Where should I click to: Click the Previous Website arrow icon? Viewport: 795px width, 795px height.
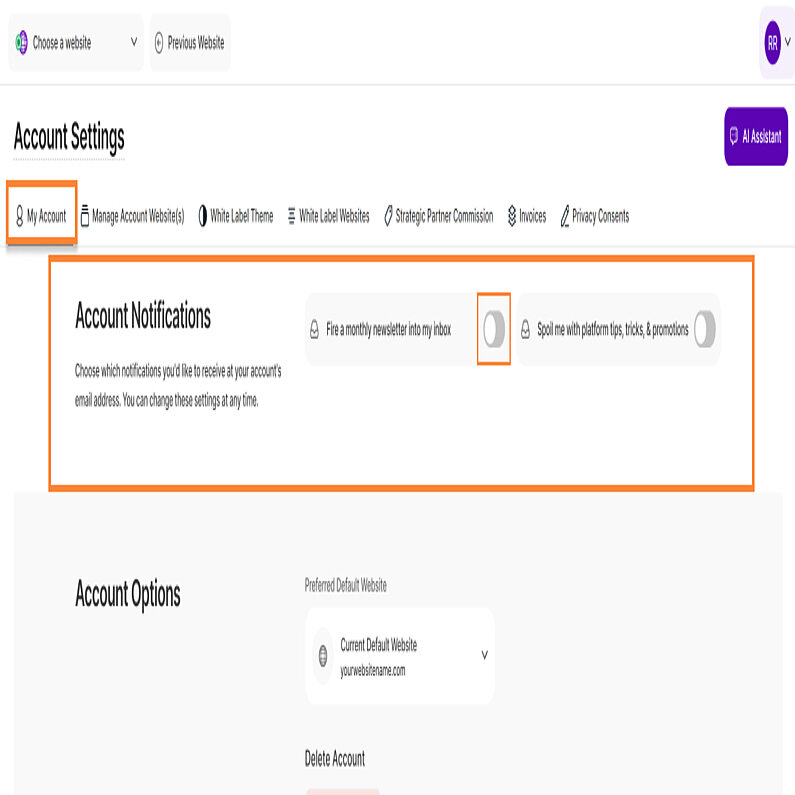pos(159,43)
